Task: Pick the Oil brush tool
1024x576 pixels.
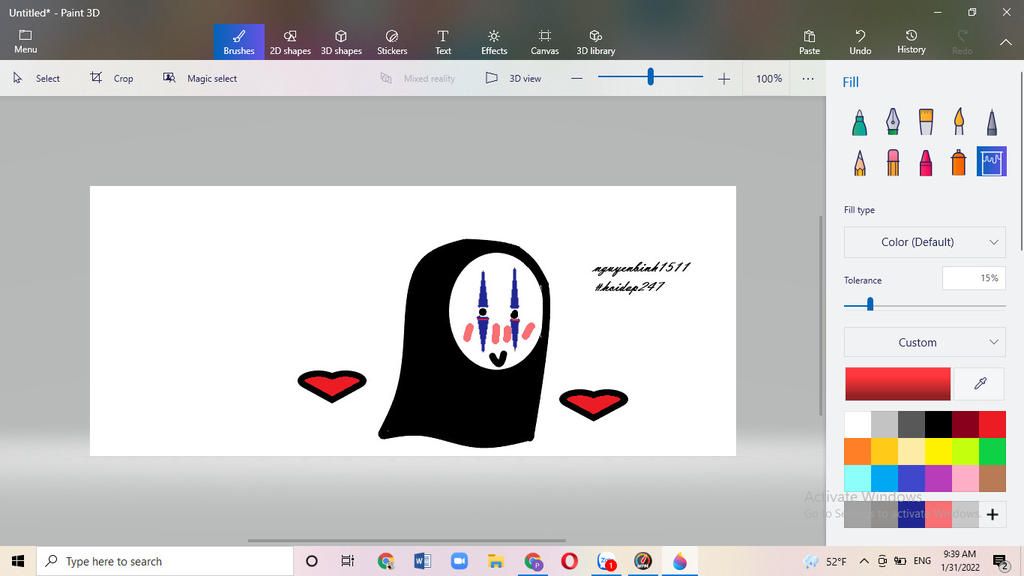Action: pos(925,122)
